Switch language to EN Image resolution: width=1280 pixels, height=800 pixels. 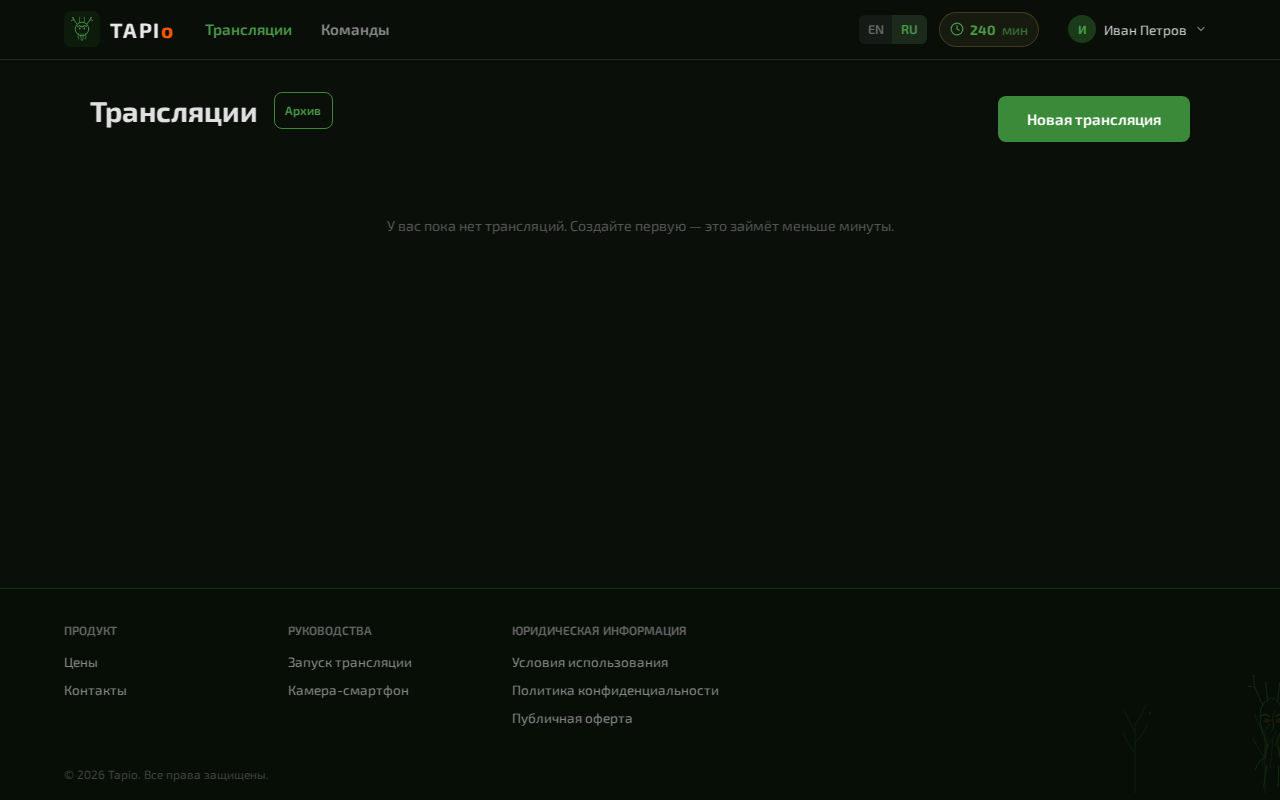pos(876,29)
